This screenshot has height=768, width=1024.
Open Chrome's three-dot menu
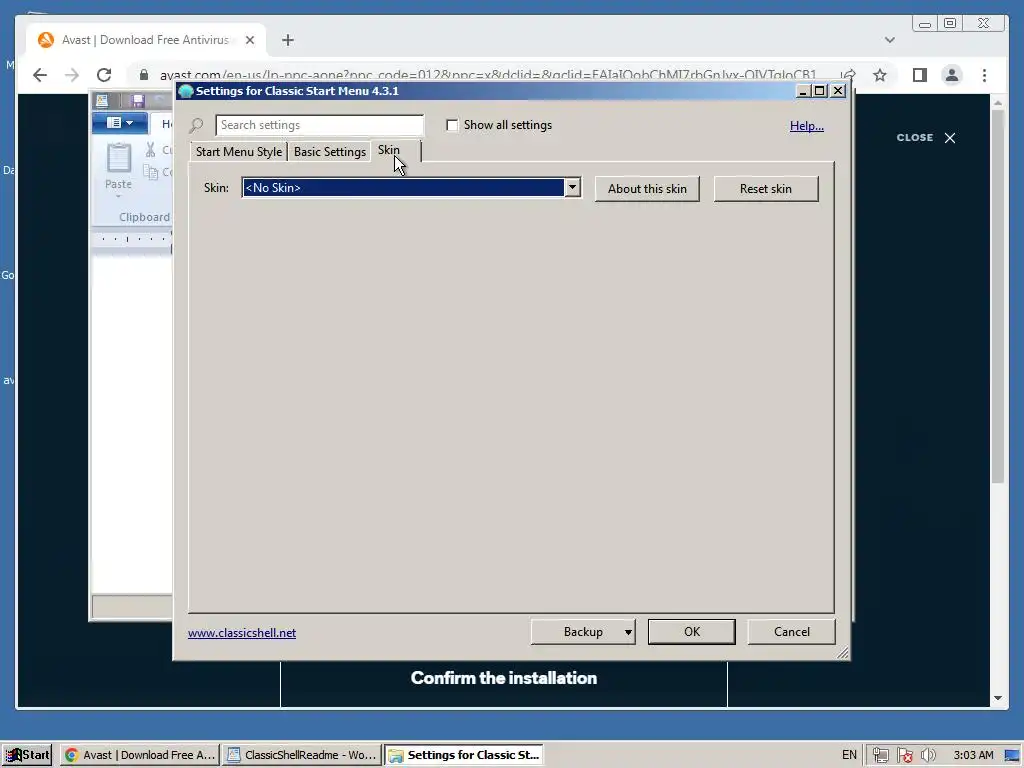click(x=984, y=75)
